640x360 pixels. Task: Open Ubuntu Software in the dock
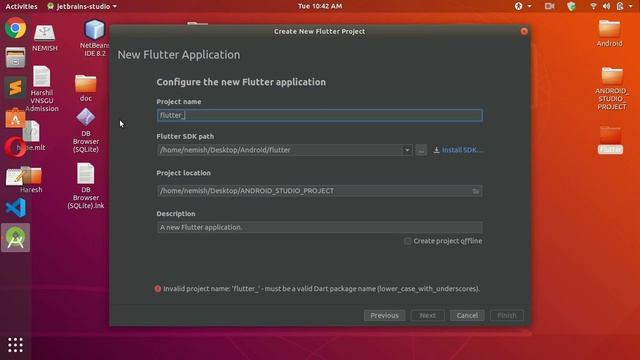click(15, 118)
